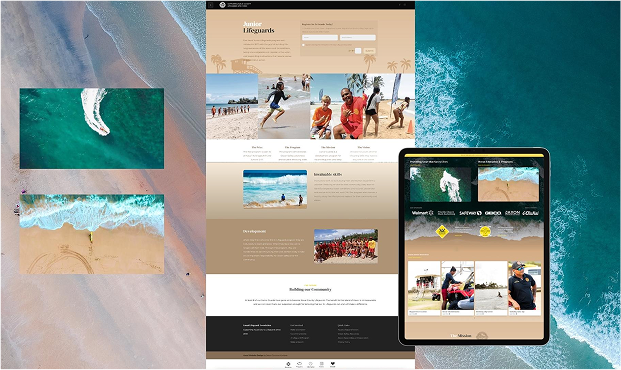Click the Walmart sponsor logo on the tablet
The image size is (621, 370).
point(422,213)
